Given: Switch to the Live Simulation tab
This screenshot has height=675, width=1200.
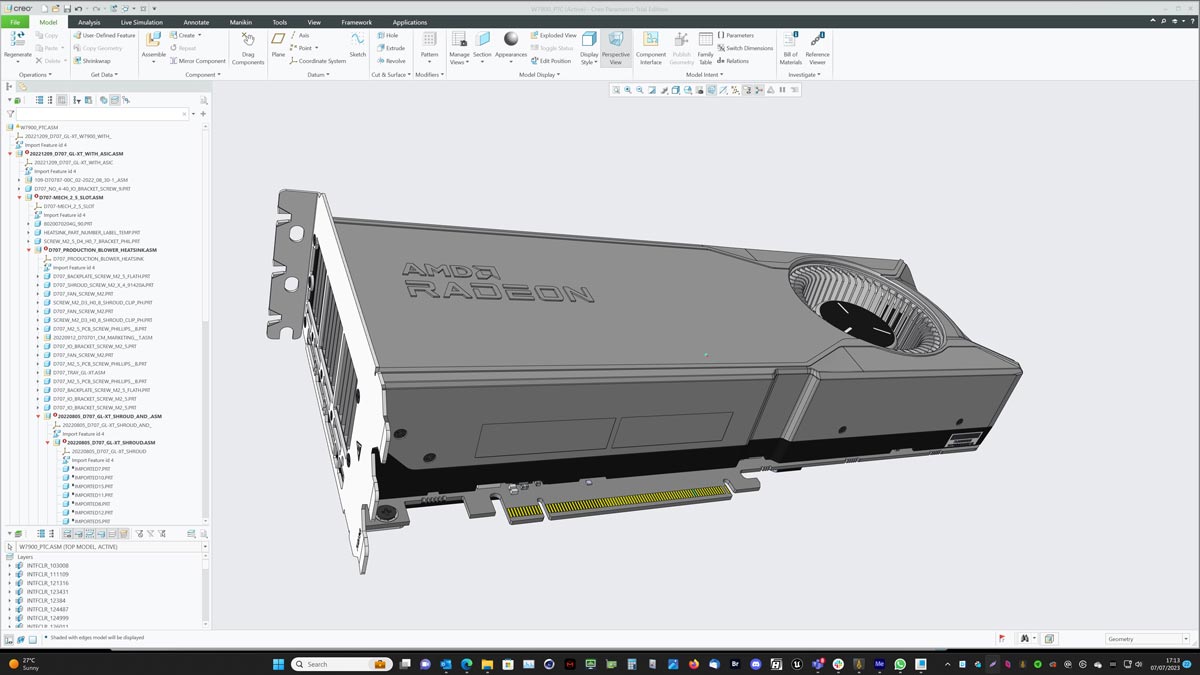Looking at the screenshot, I should [x=141, y=22].
